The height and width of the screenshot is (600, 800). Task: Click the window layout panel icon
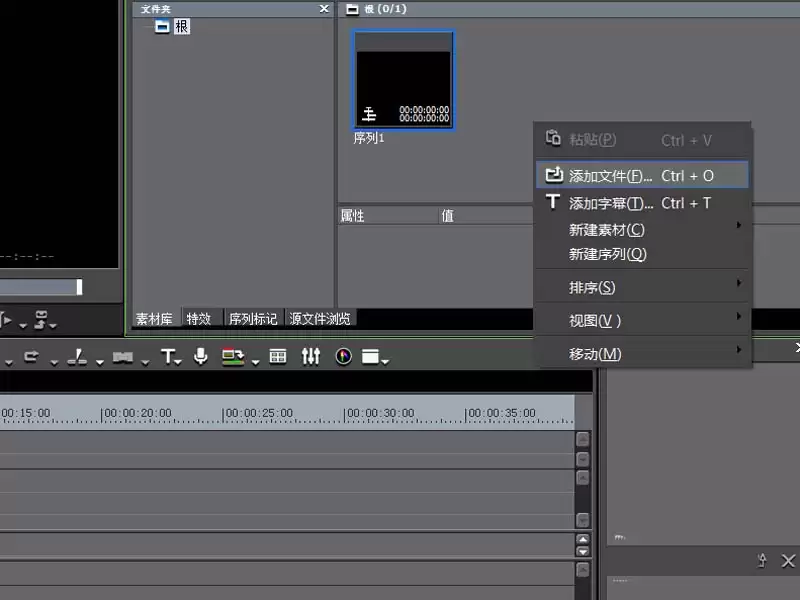[370, 356]
